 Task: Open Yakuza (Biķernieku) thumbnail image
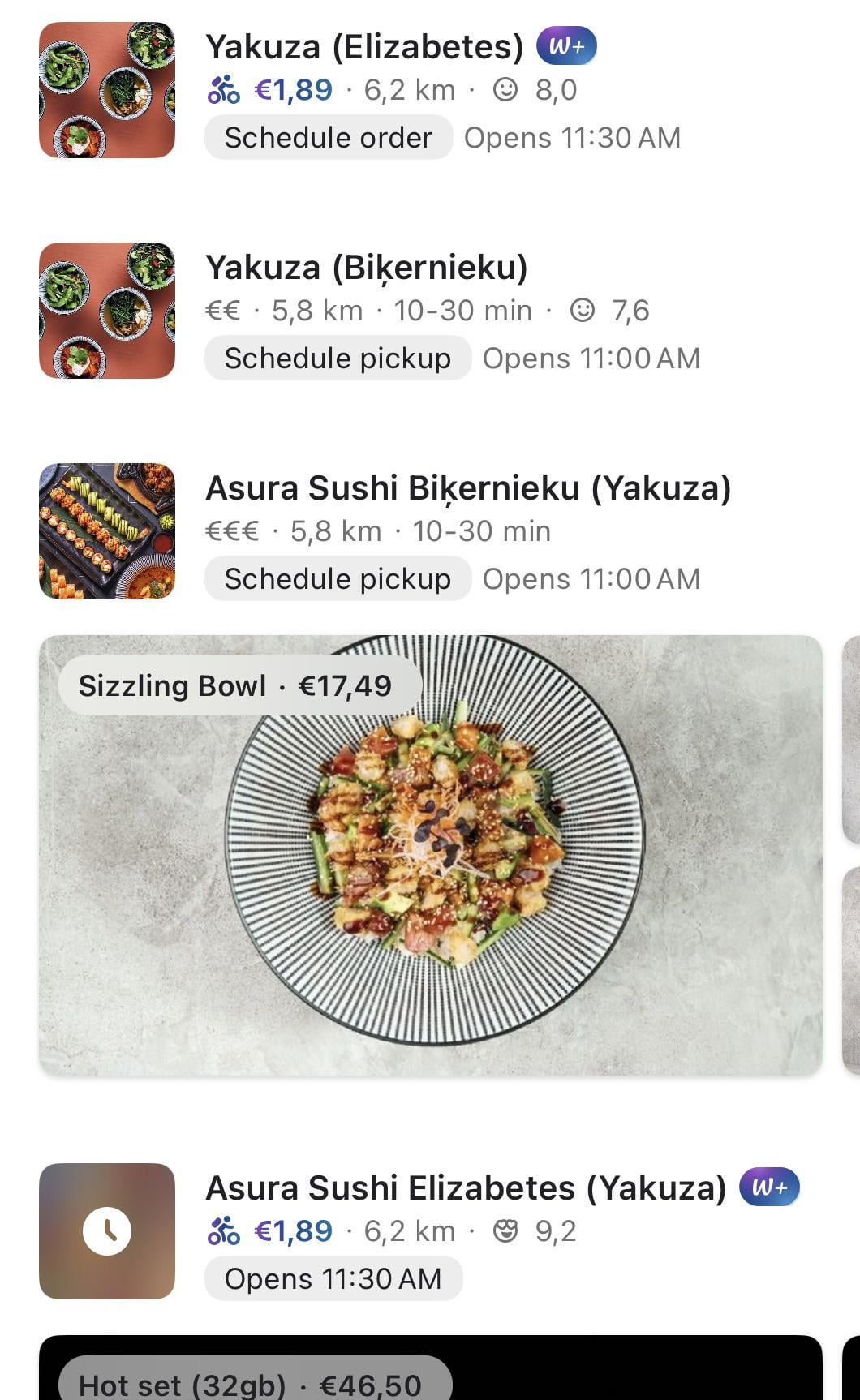tap(107, 311)
